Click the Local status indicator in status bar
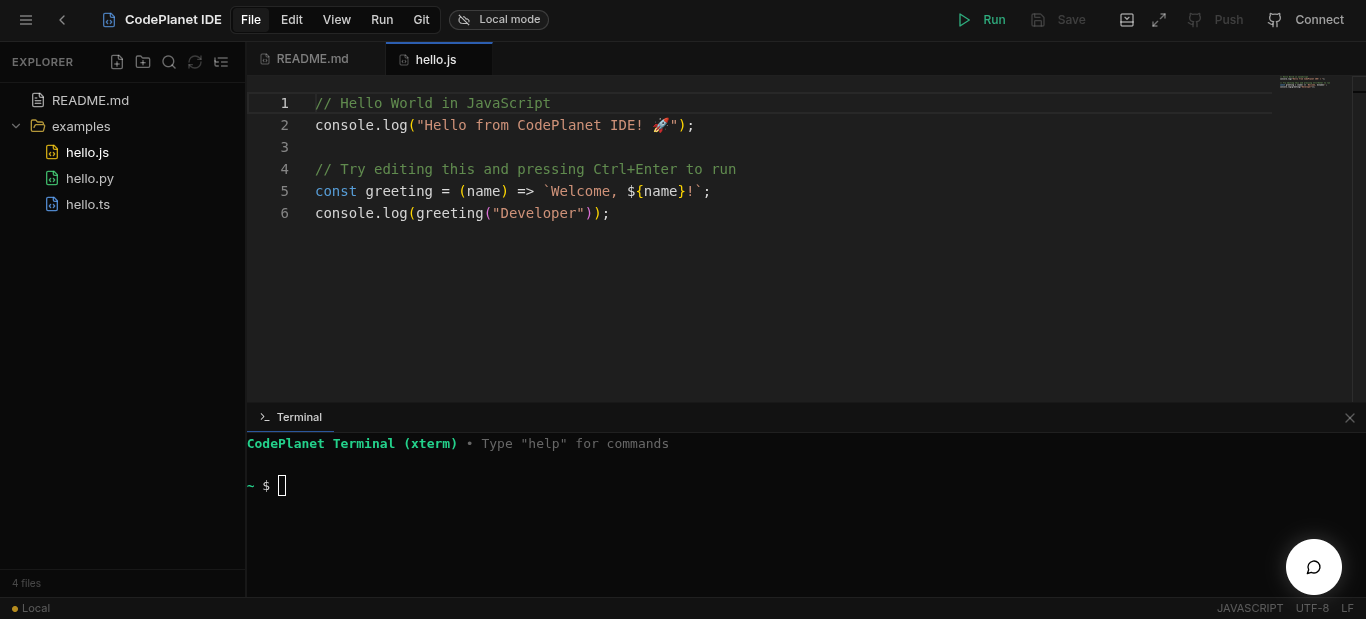Image resolution: width=1366 pixels, height=619 pixels. 31,608
